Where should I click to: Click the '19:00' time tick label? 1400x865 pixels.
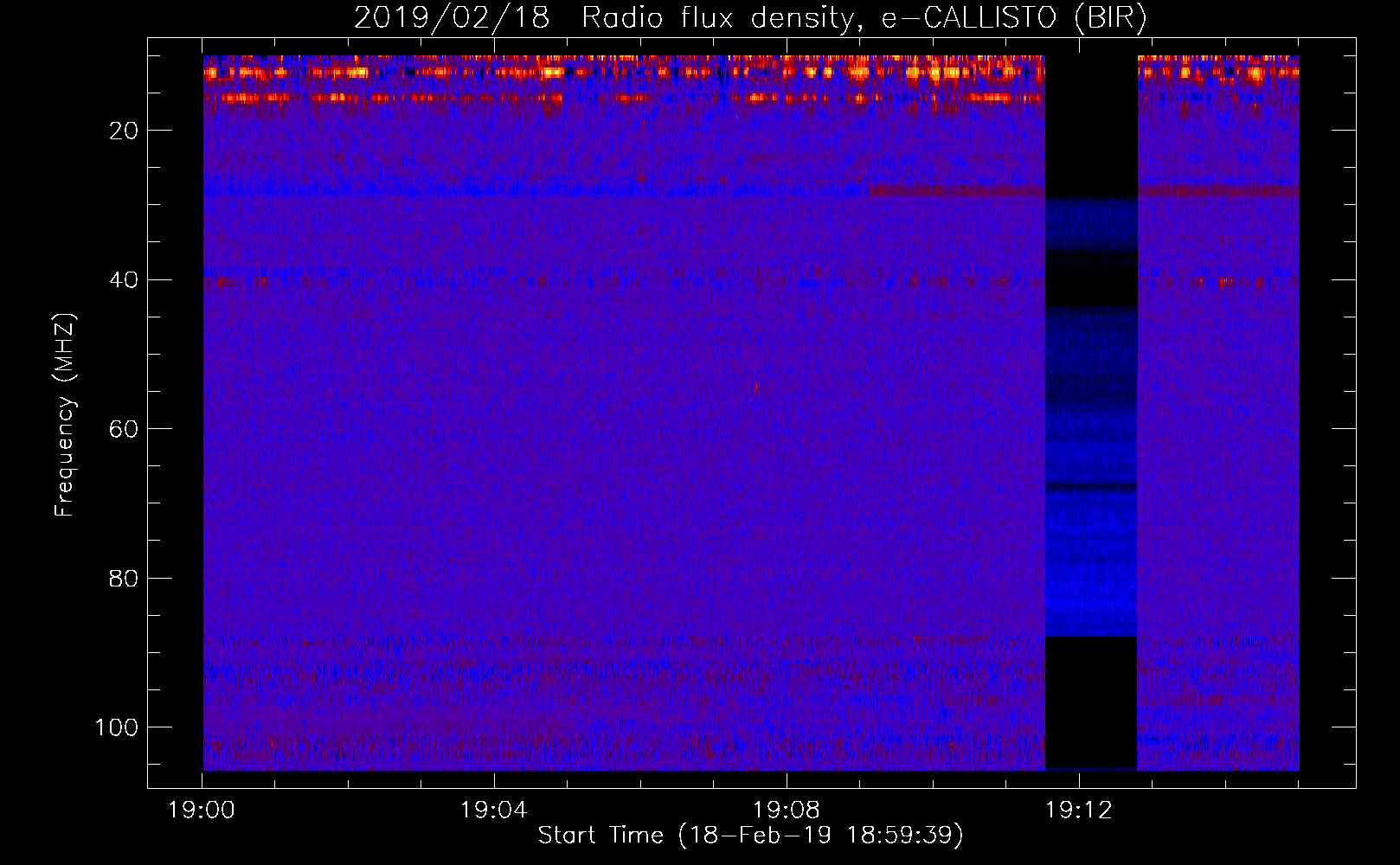pyautogui.click(x=202, y=811)
